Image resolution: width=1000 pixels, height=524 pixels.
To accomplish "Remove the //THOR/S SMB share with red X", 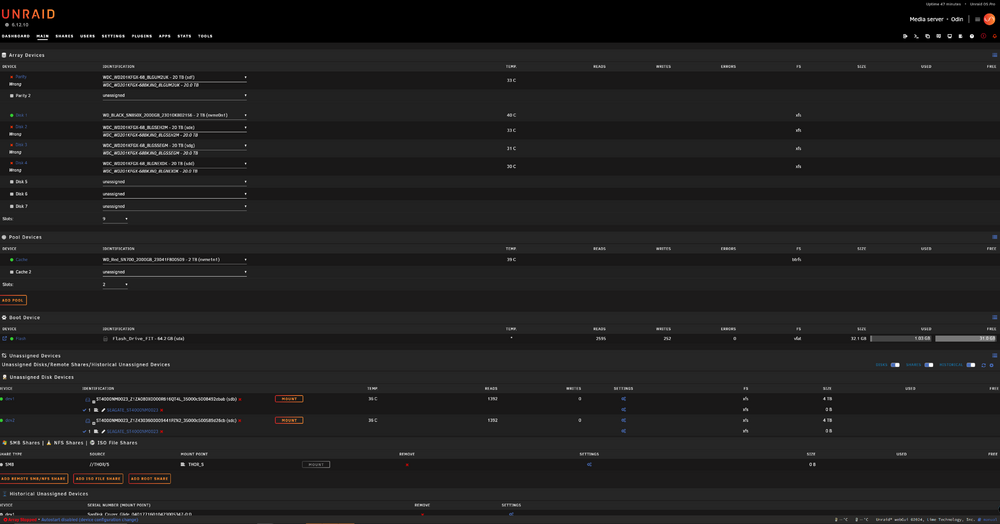I will 407,465.
